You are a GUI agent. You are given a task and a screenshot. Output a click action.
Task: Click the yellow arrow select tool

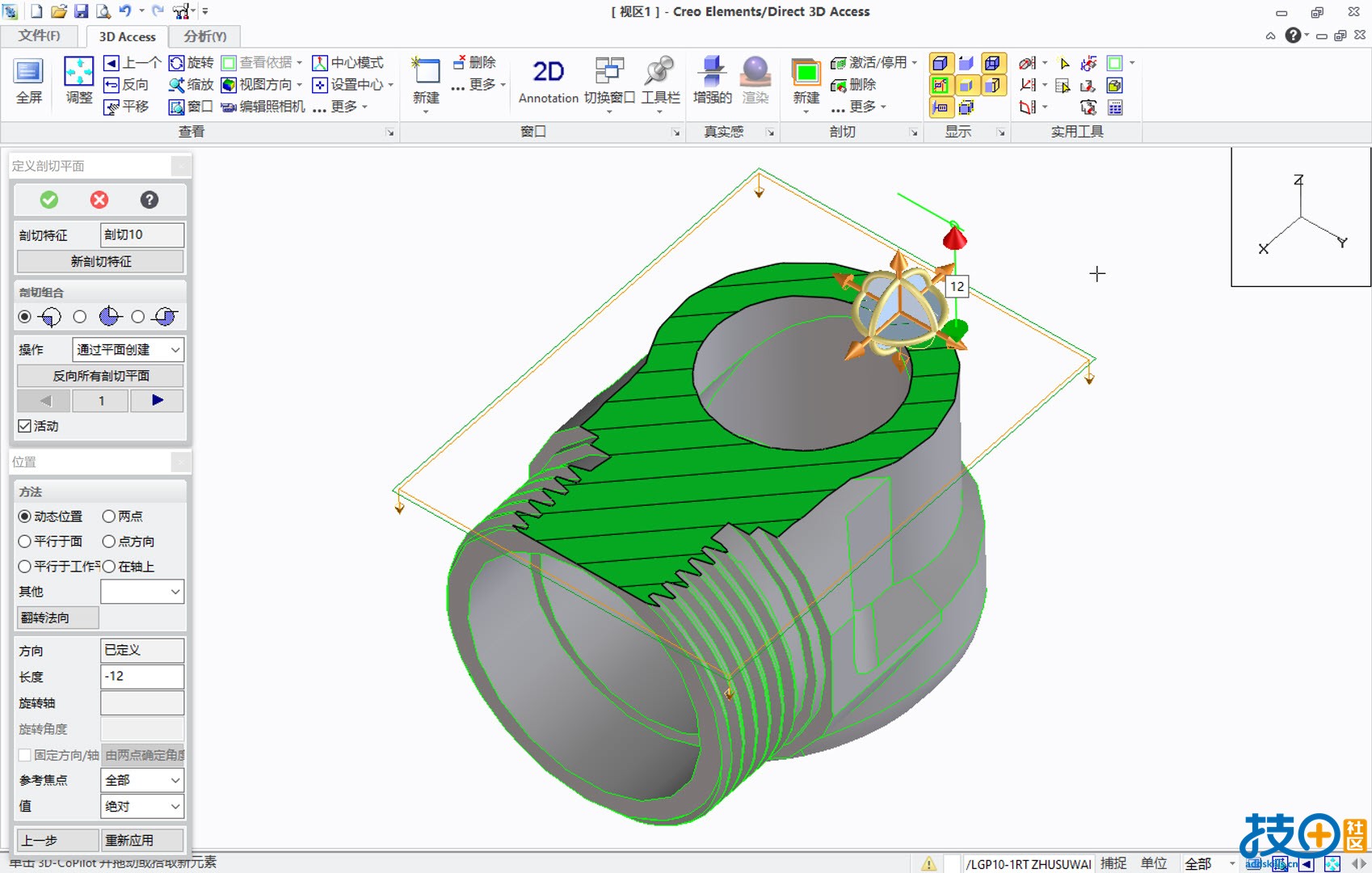[x=1064, y=63]
